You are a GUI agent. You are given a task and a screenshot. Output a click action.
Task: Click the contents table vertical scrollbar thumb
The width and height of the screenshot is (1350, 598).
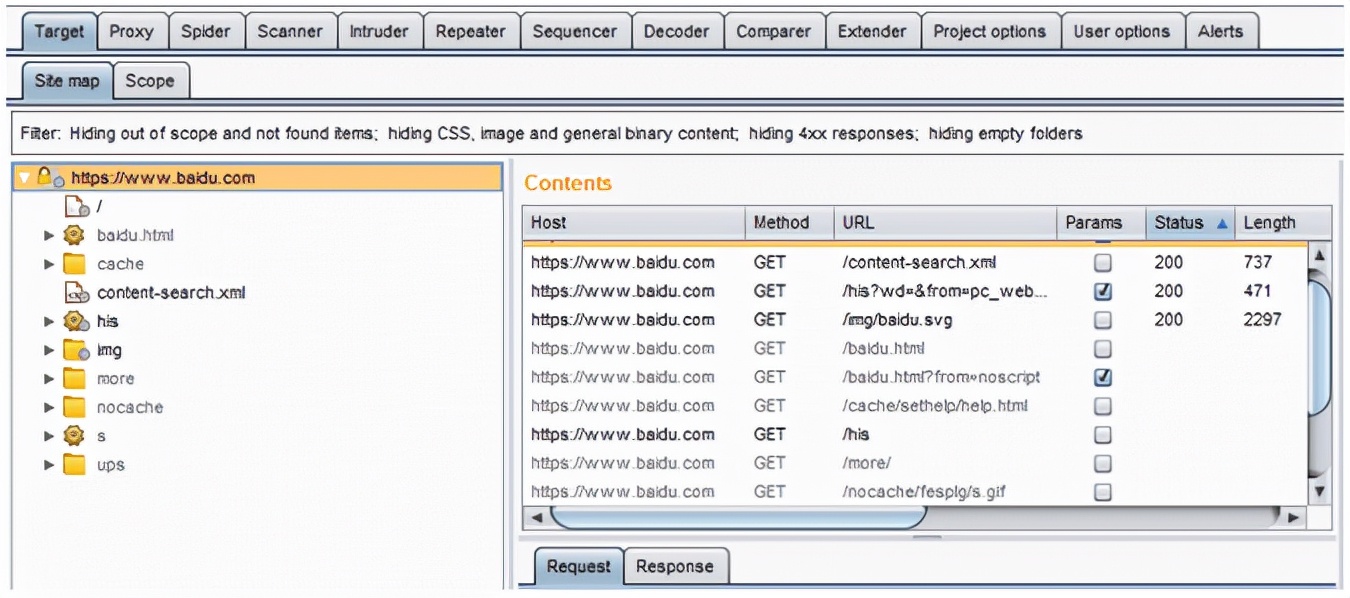1319,347
